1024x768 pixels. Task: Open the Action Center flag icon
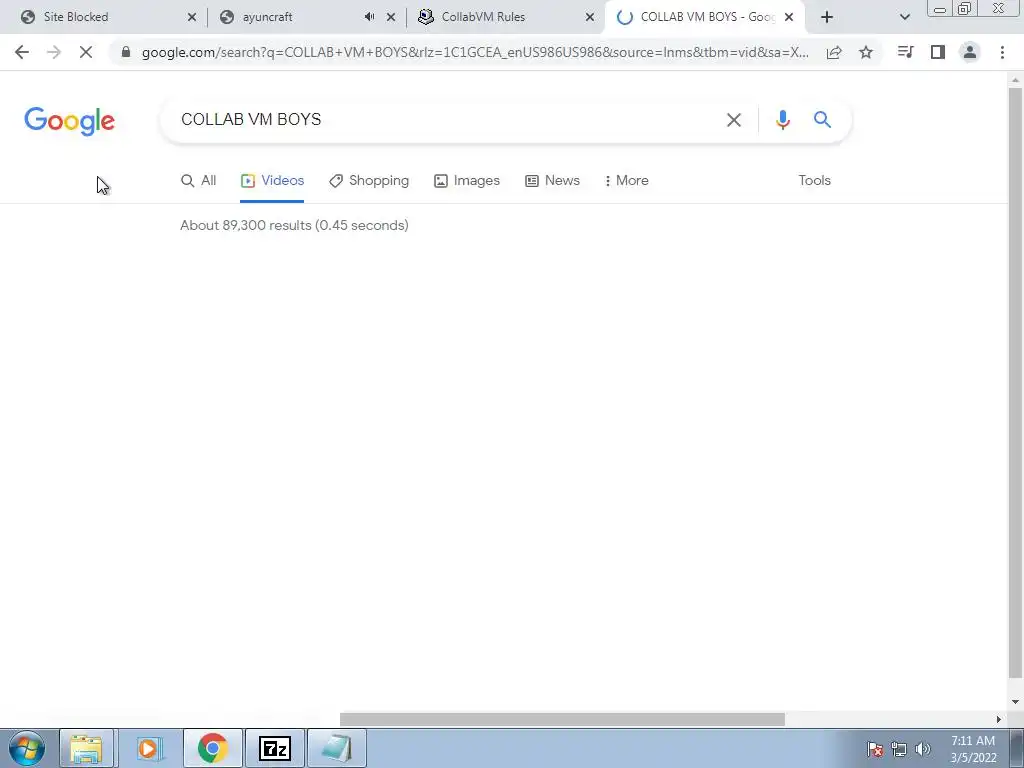point(874,749)
